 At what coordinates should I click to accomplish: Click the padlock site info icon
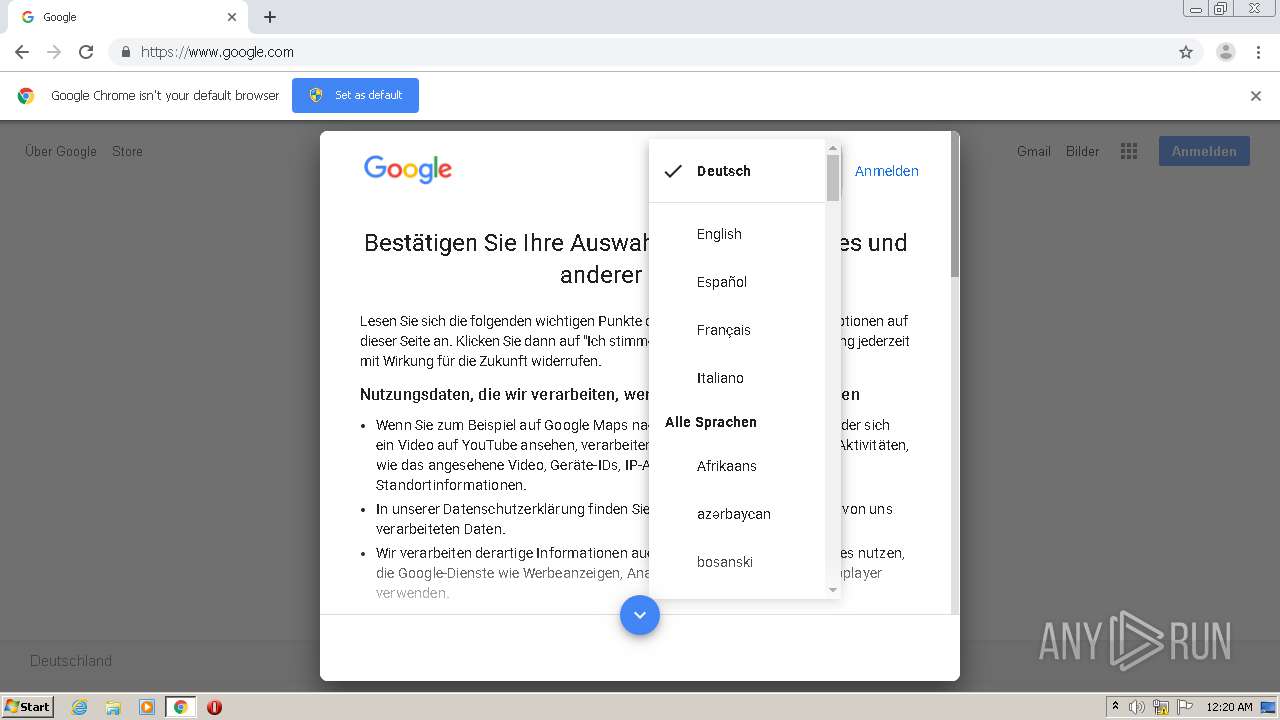125,52
